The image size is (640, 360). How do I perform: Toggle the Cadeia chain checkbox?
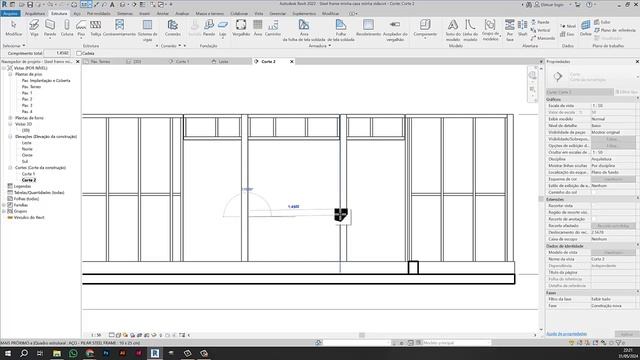[x=79, y=53]
